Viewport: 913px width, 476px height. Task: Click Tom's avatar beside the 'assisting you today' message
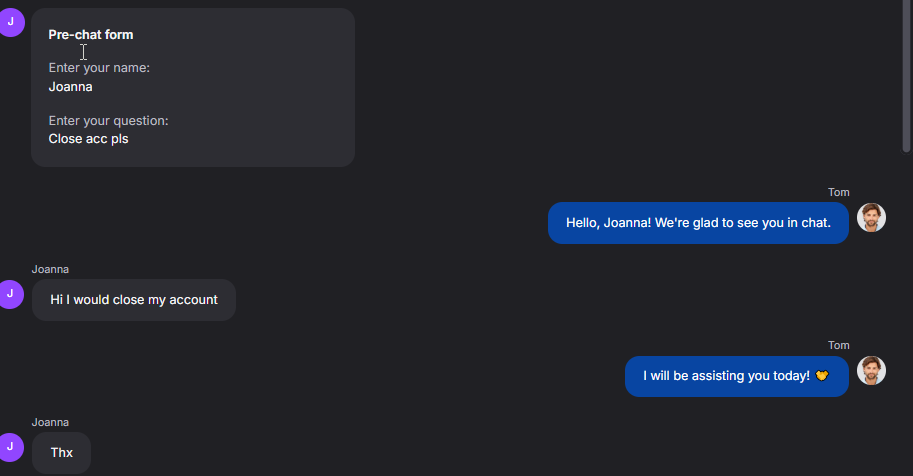point(871,371)
